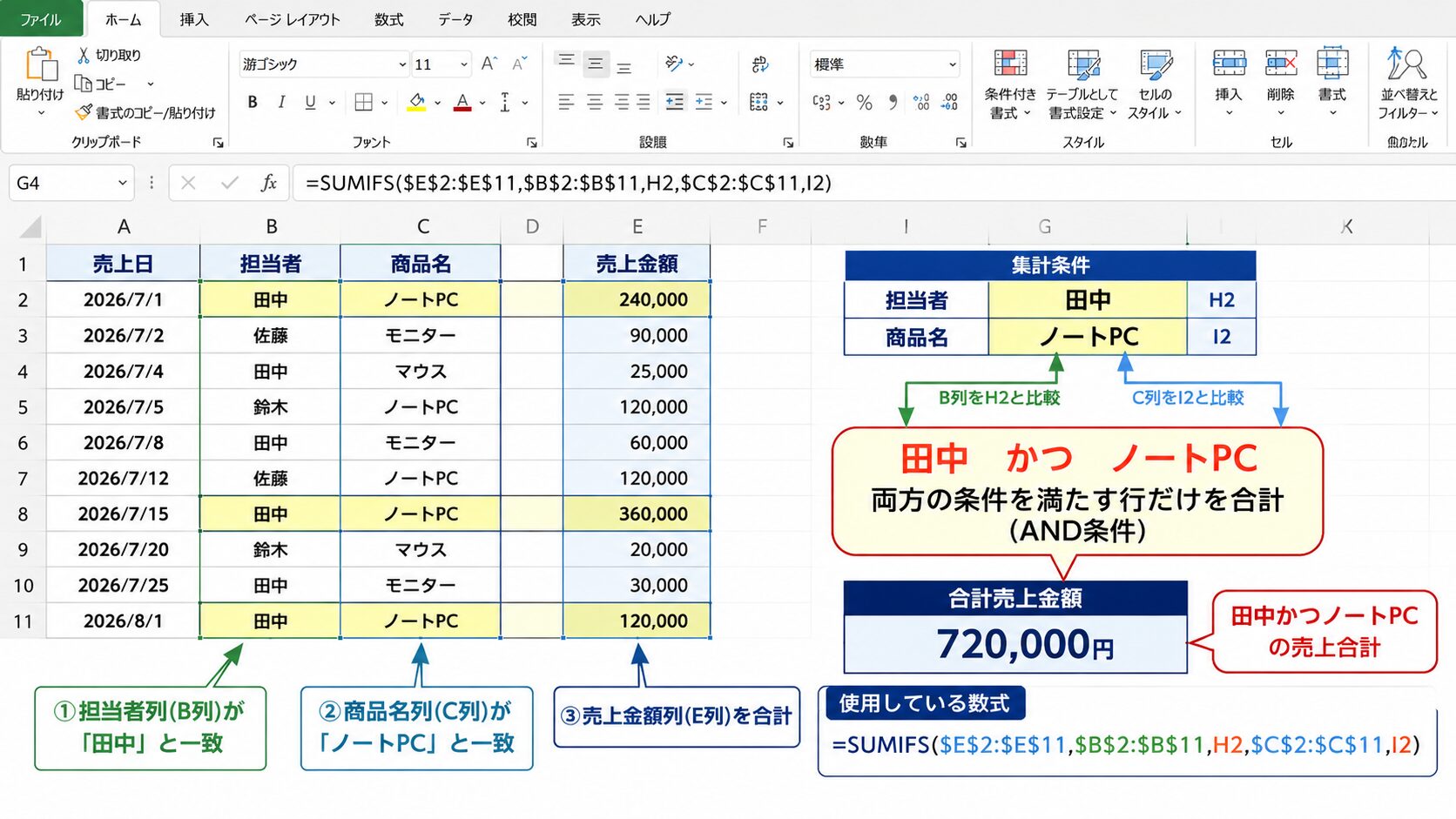Viewport: 1456px width, 819px height.
Task: Click the Insert Function fx button
Action: [269, 183]
